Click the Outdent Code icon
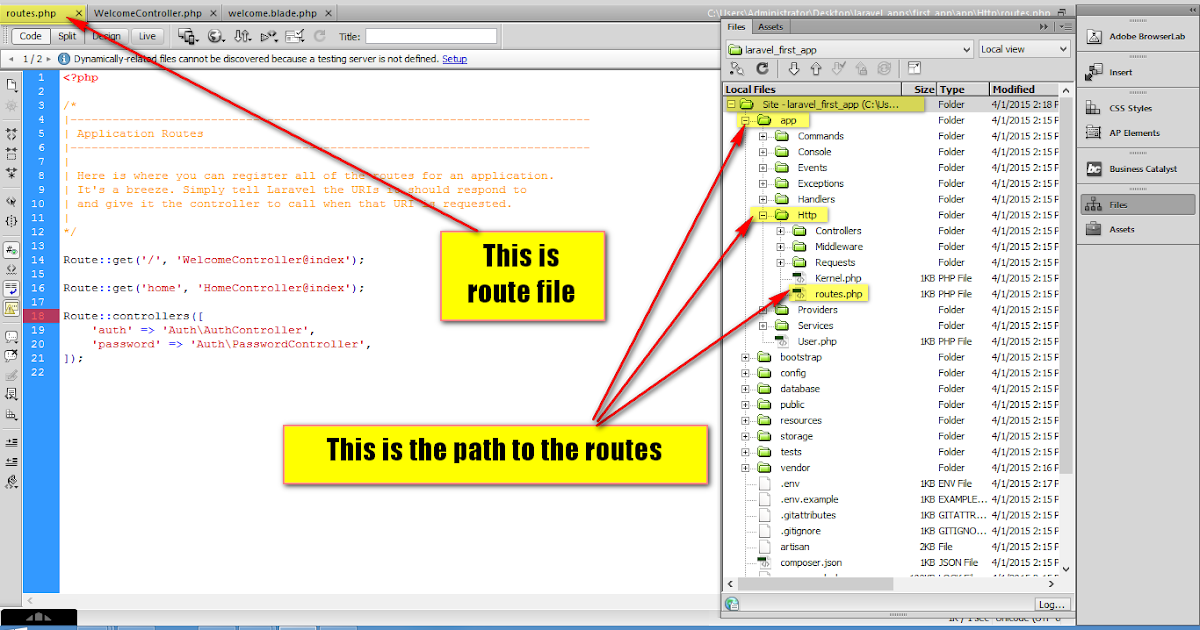 tap(12, 461)
